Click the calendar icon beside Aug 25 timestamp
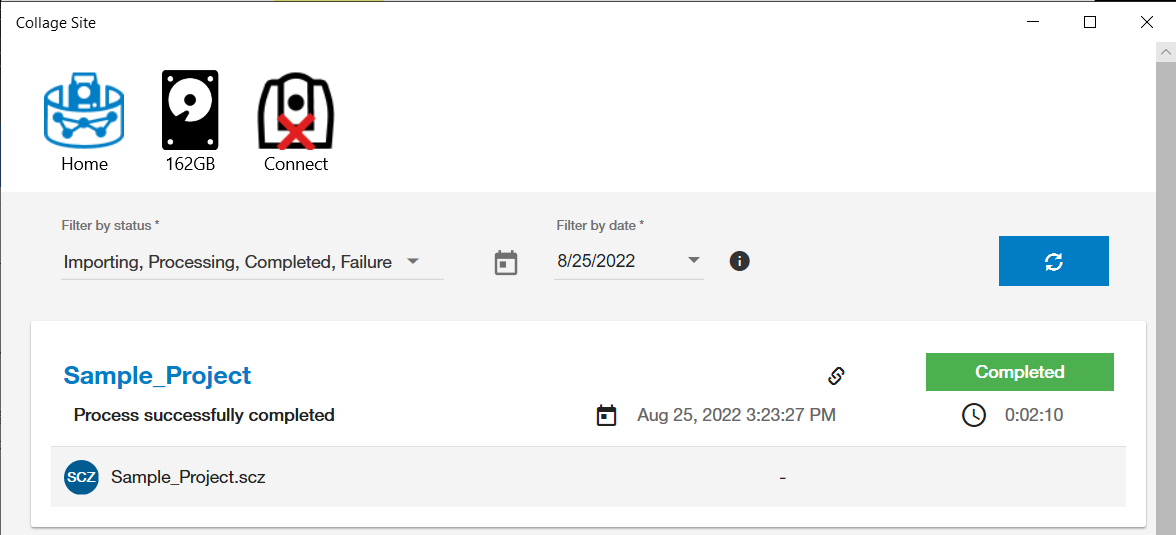 pos(606,415)
